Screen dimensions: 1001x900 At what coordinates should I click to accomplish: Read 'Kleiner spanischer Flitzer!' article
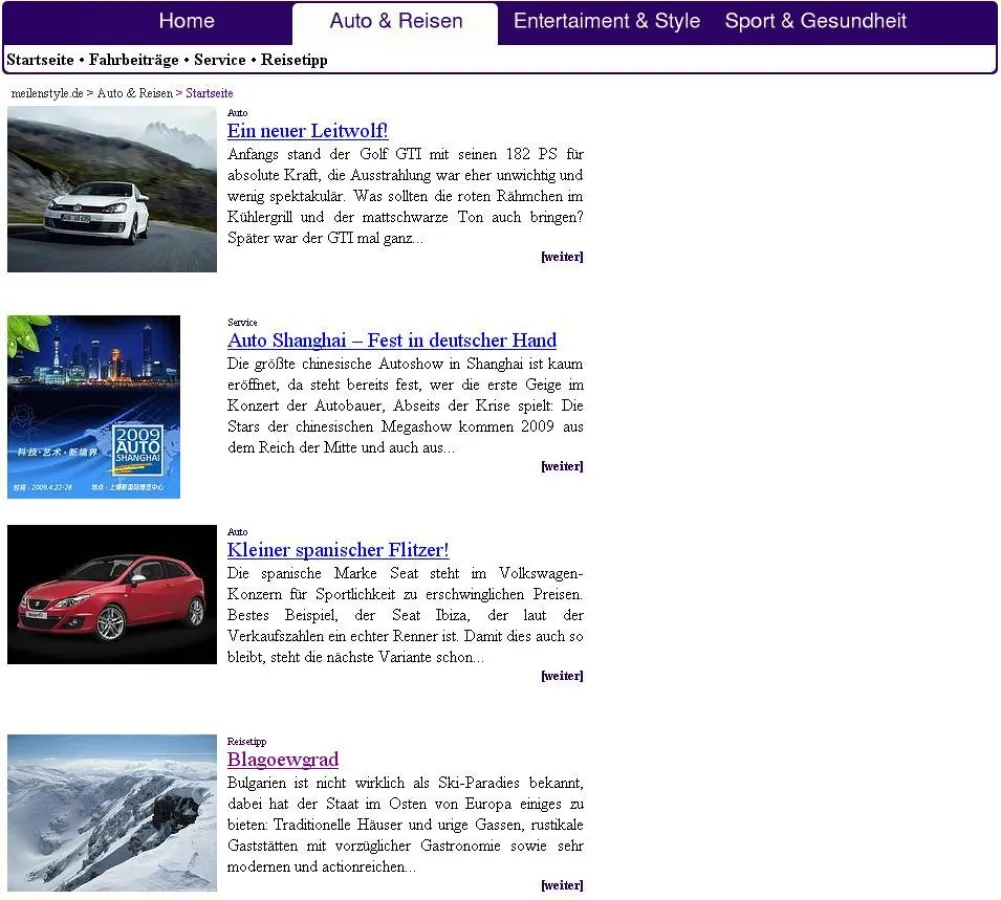pos(338,550)
